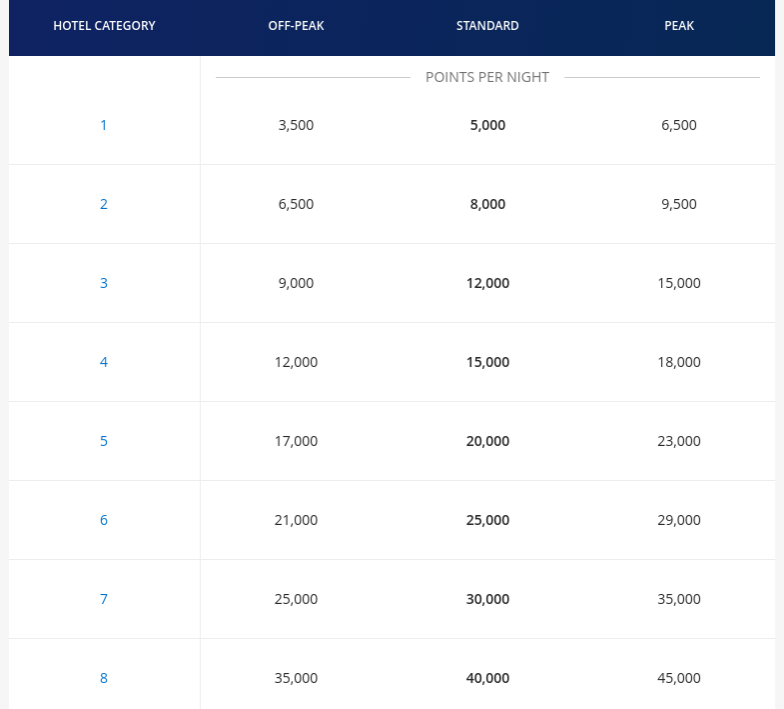Image resolution: width=784 pixels, height=709 pixels.
Task: Open the hotel category 8 link
Action: pos(103,678)
